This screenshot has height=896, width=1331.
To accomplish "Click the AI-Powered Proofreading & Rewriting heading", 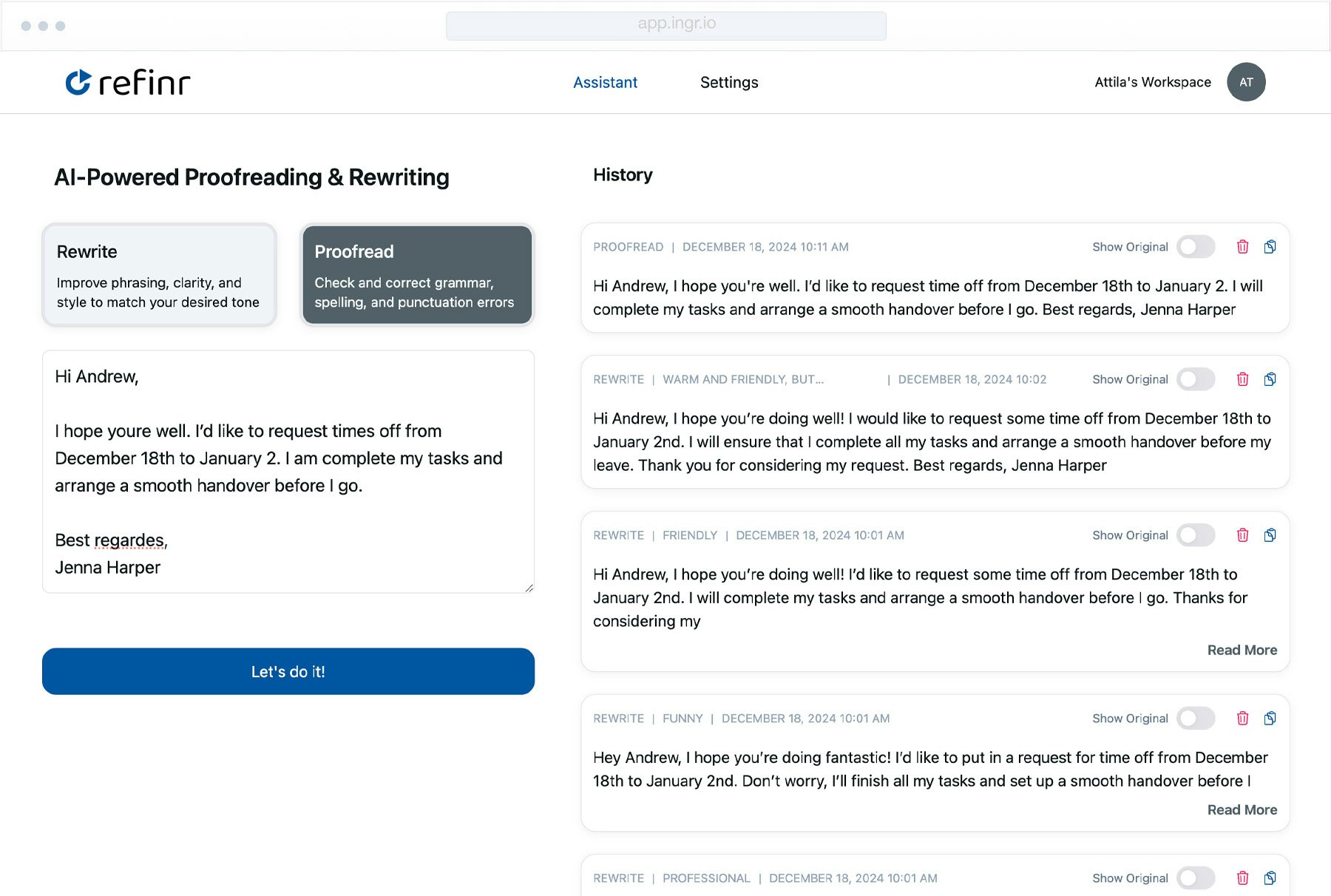I will click(x=251, y=177).
